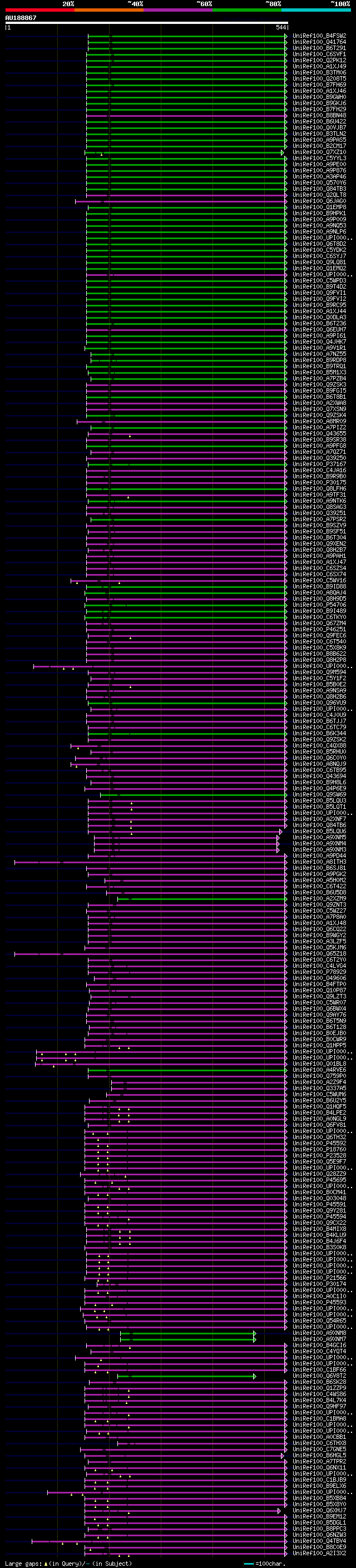
Task: Select the UniRef100_B8BN48 label
Action: (x=319, y=116)
